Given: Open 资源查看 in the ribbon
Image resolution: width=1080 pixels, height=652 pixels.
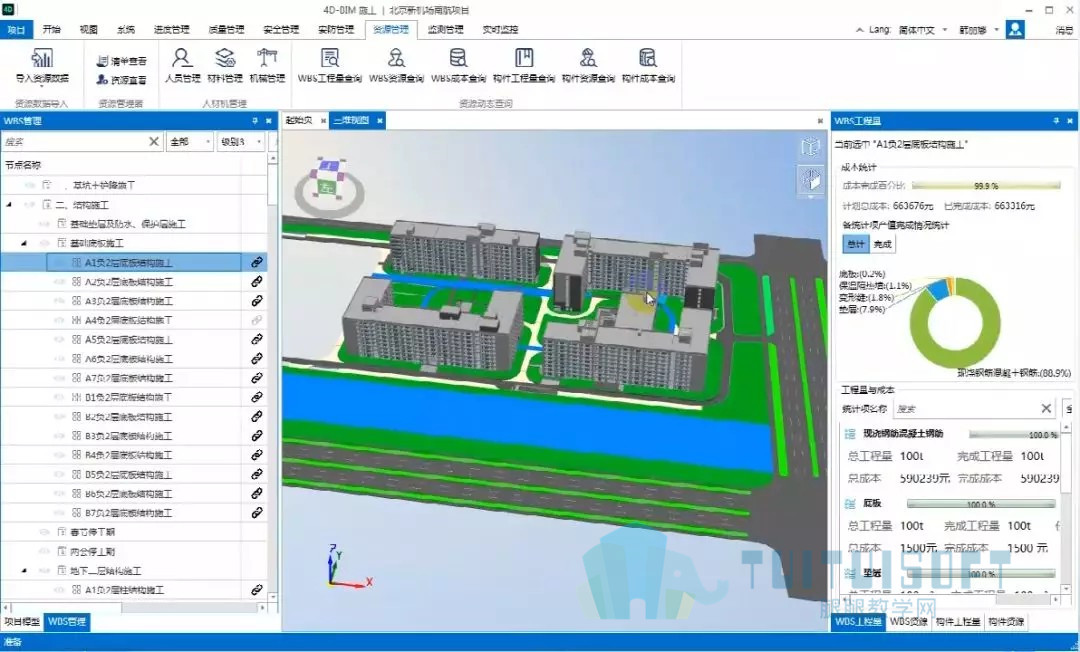Looking at the screenshot, I should pyautogui.click(x=122, y=80).
